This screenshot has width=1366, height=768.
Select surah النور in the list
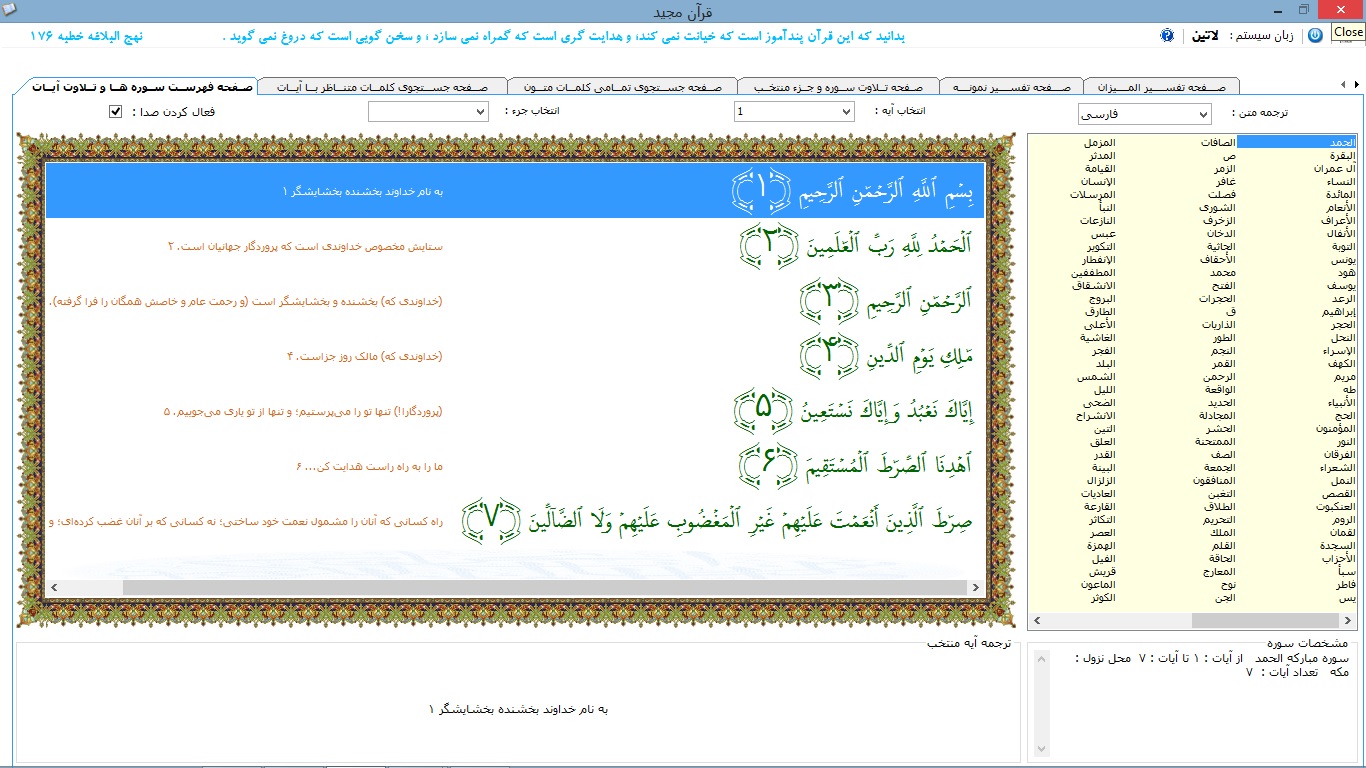click(1345, 442)
